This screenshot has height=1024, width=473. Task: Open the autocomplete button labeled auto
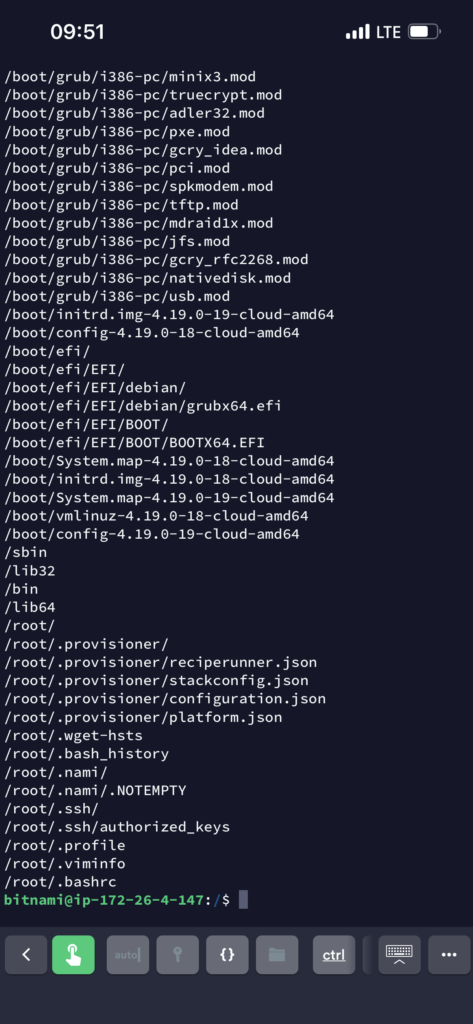(128, 955)
